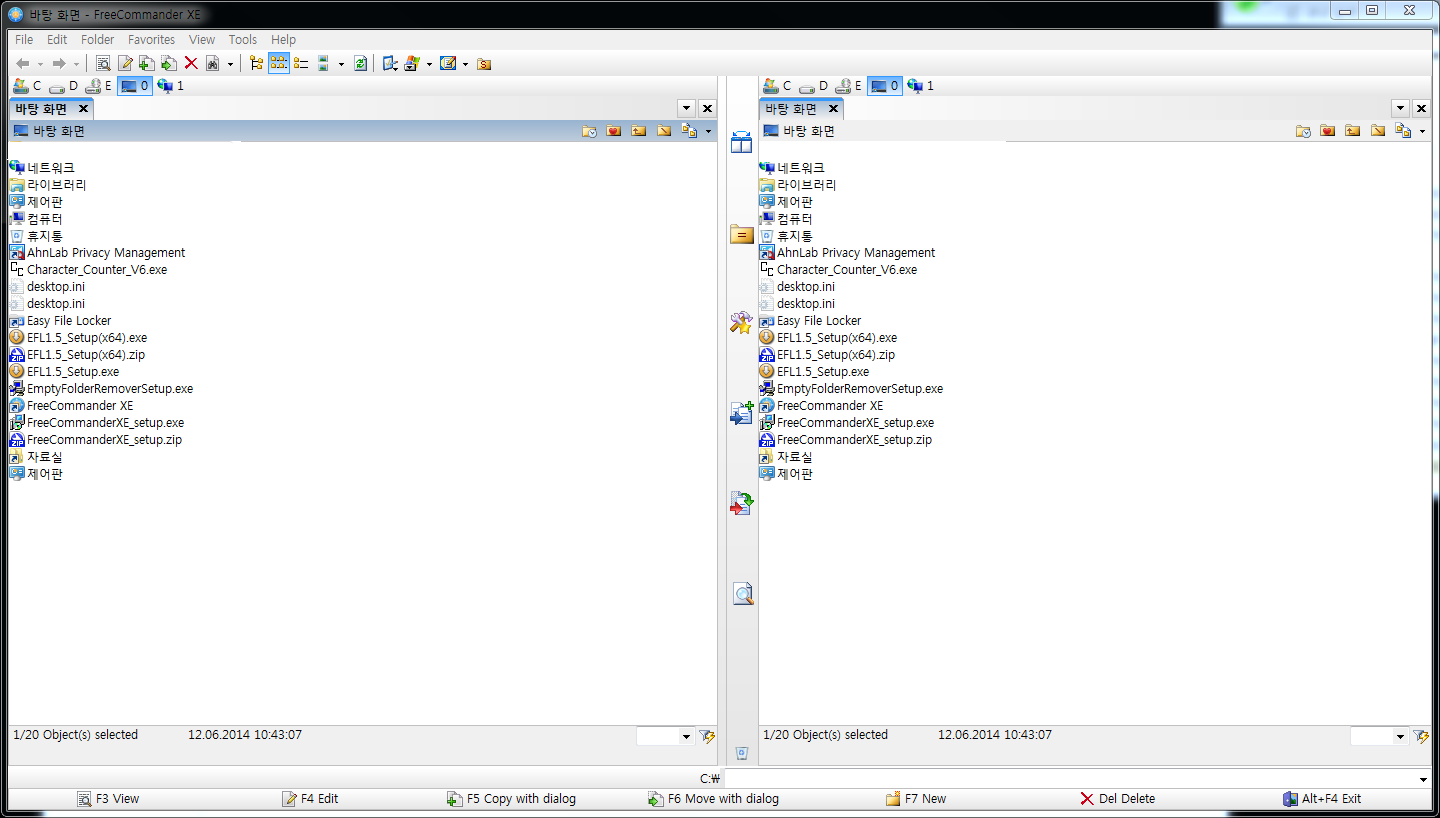1440x818 pixels.
Task: Click the copy-to-panel icon in splitter bar
Action: coord(741,413)
